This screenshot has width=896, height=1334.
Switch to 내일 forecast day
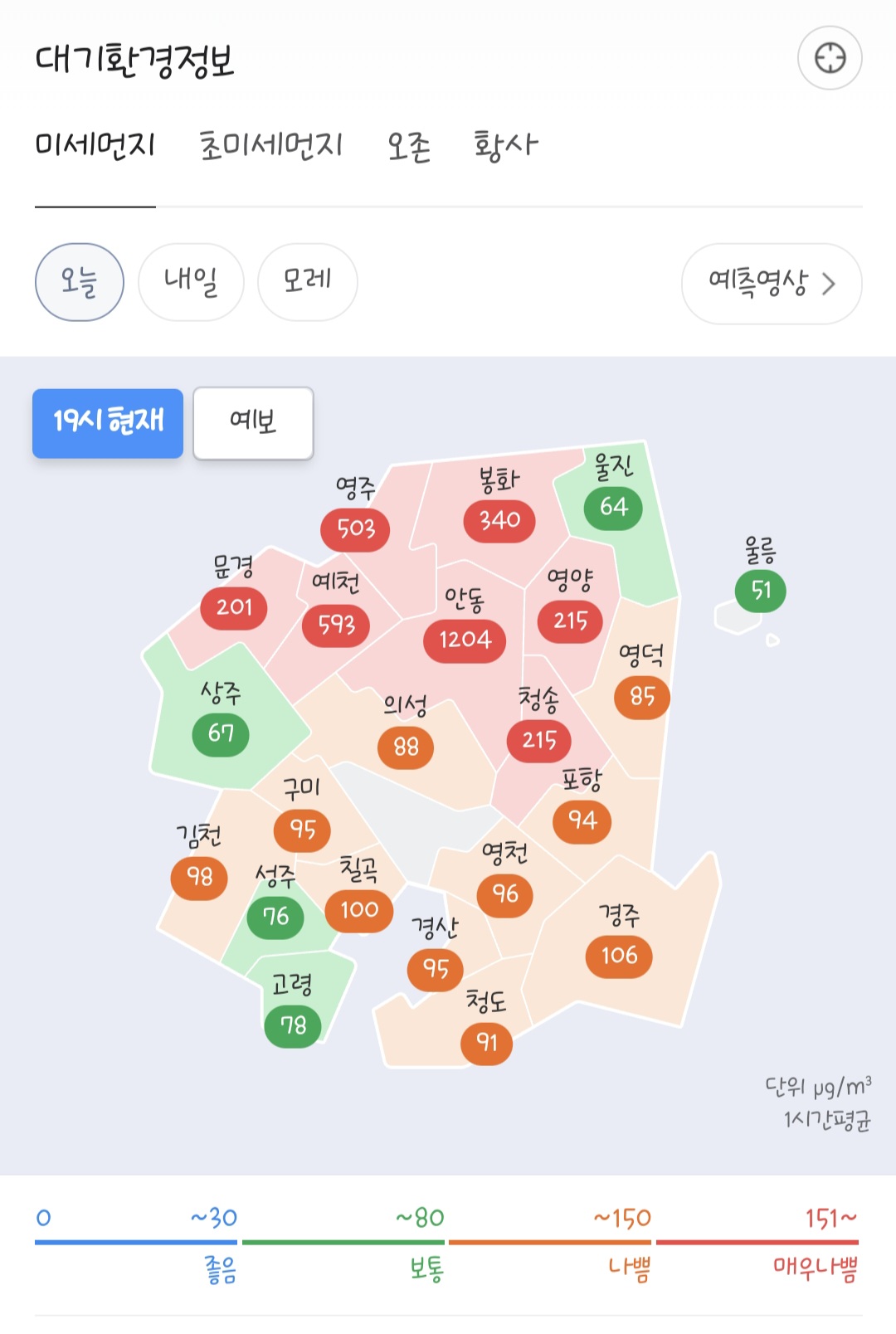[191, 282]
